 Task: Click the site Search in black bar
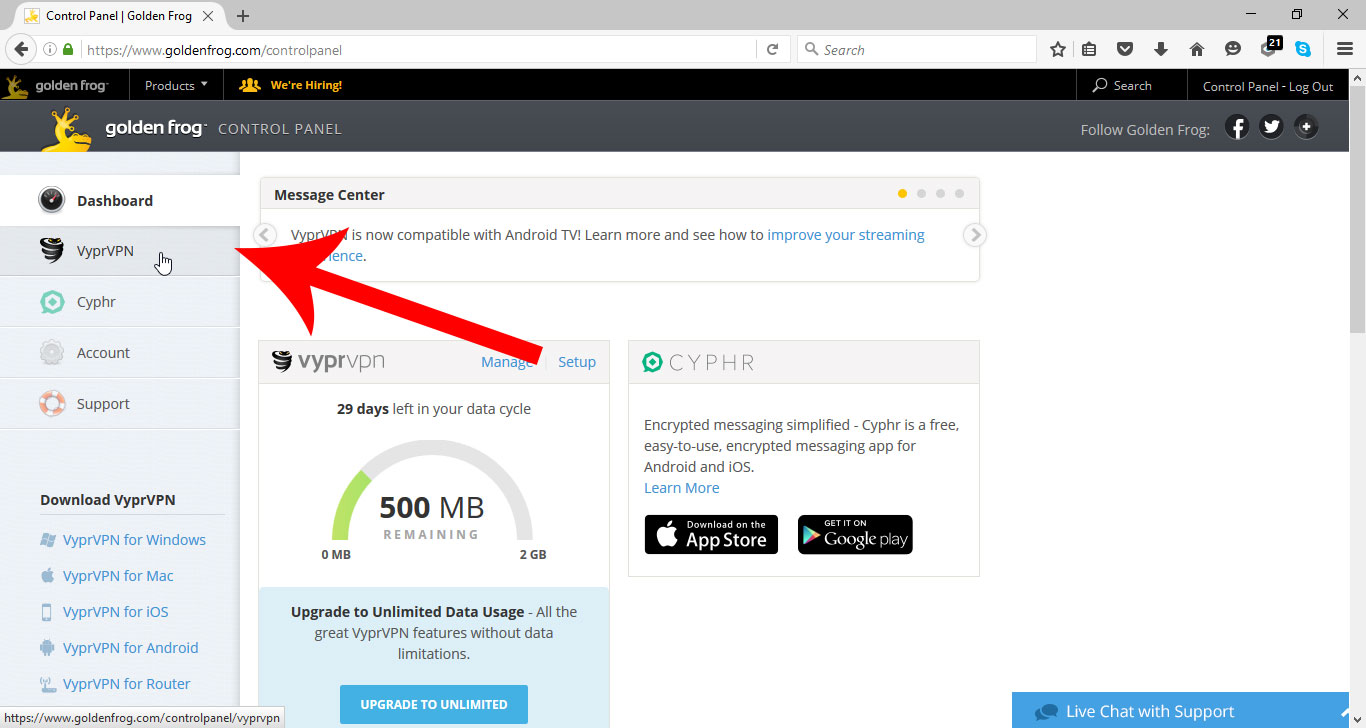coord(1122,86)
